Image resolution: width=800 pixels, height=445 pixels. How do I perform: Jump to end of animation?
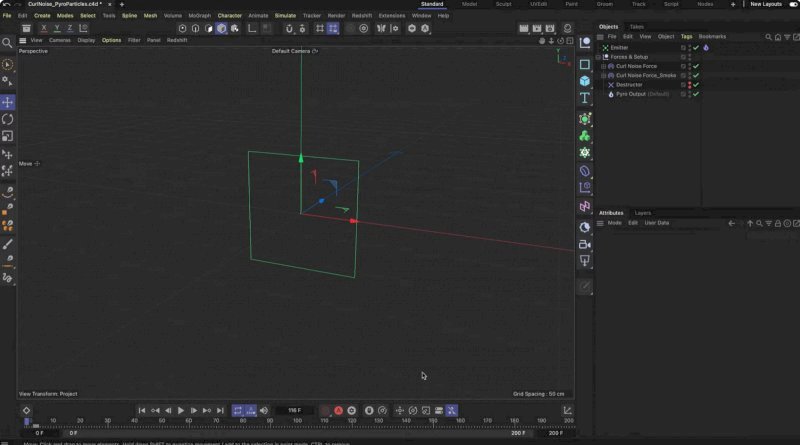tap(220, 411)
